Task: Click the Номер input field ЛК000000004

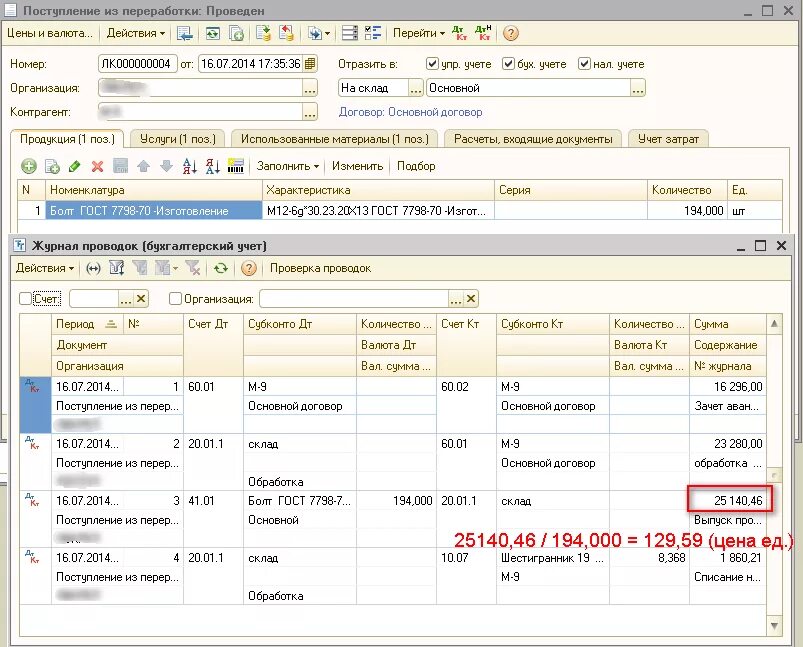Action: coord(137,64)
